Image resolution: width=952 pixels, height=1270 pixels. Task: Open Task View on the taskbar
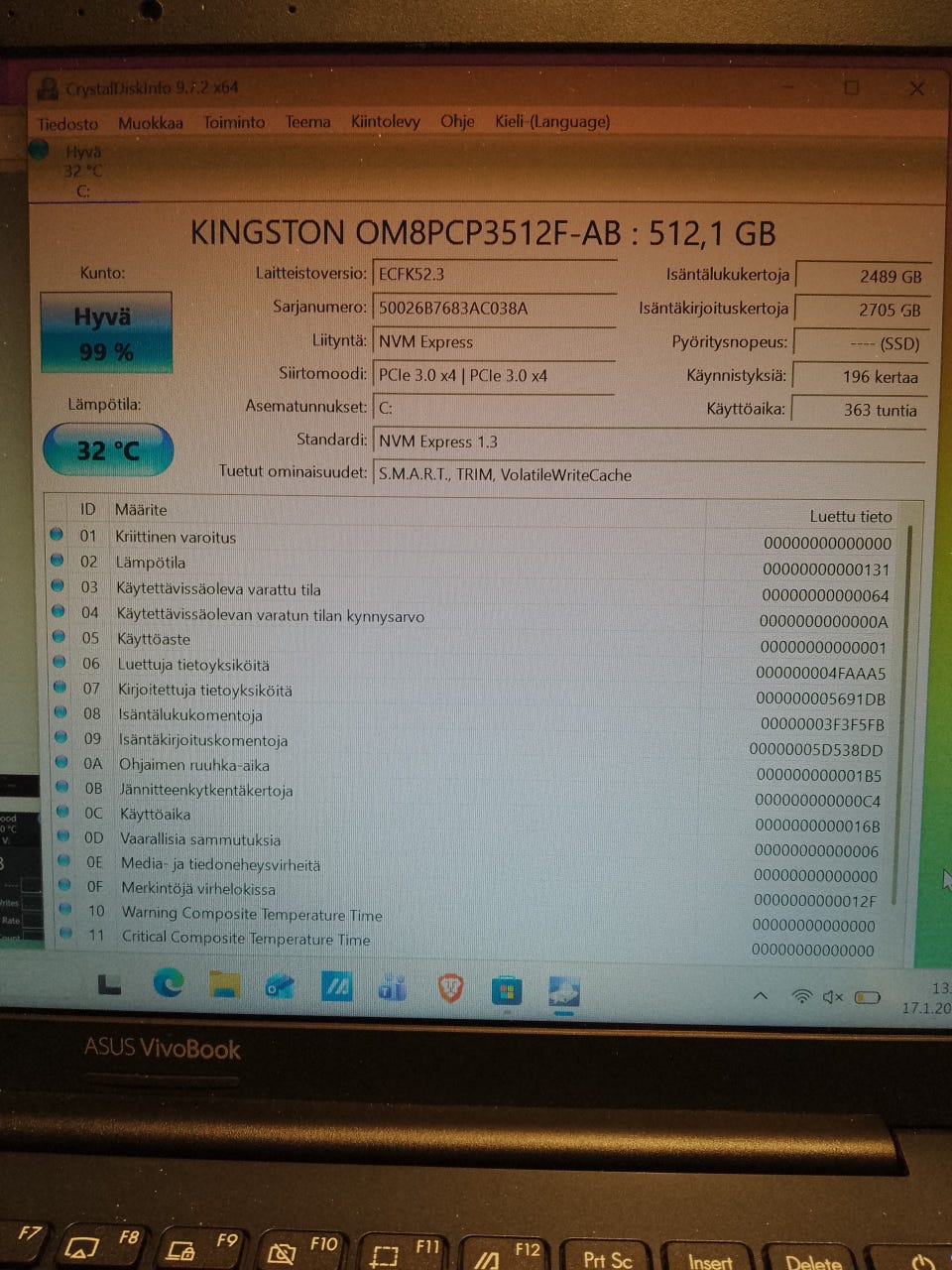[109, 984]
